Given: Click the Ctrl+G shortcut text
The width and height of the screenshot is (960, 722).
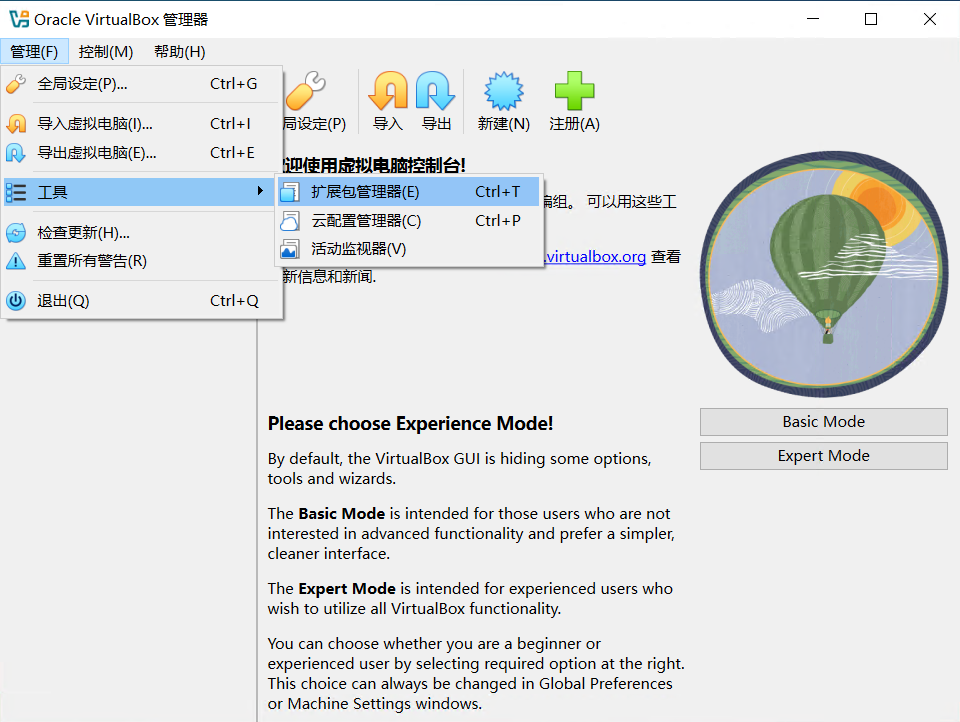Looking at the screenshot, I should [233, 84].
